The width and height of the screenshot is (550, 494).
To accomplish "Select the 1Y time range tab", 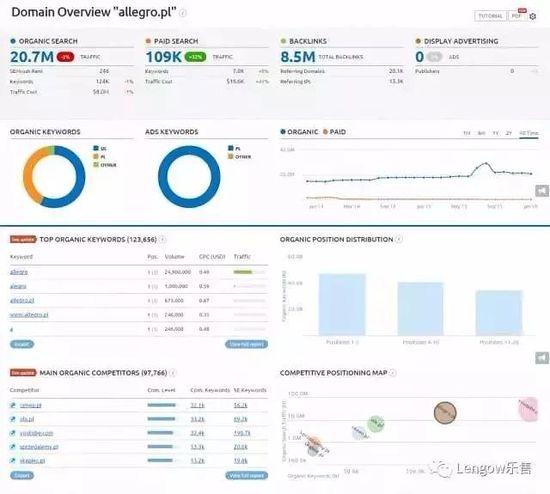I will tap(496, 133).
